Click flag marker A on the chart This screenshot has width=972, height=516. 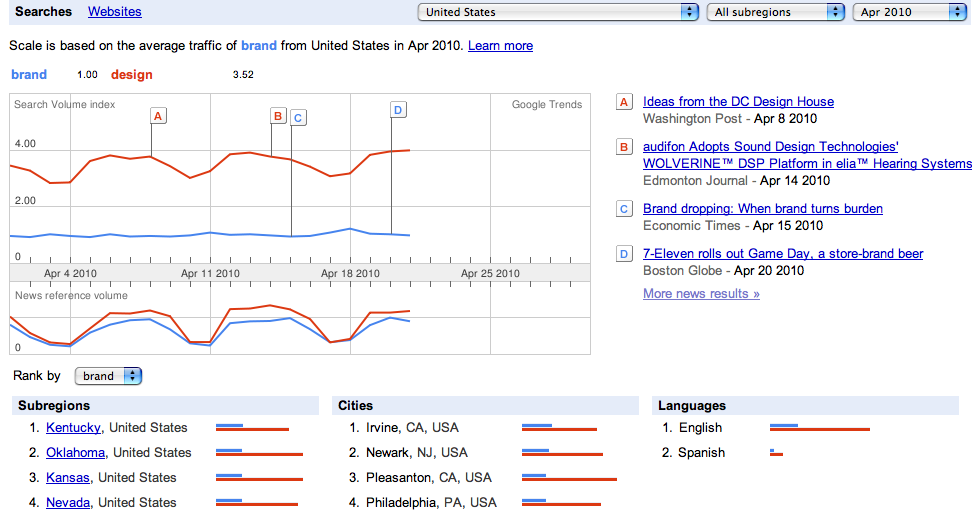pyautogui.click(x=158, y=116)
